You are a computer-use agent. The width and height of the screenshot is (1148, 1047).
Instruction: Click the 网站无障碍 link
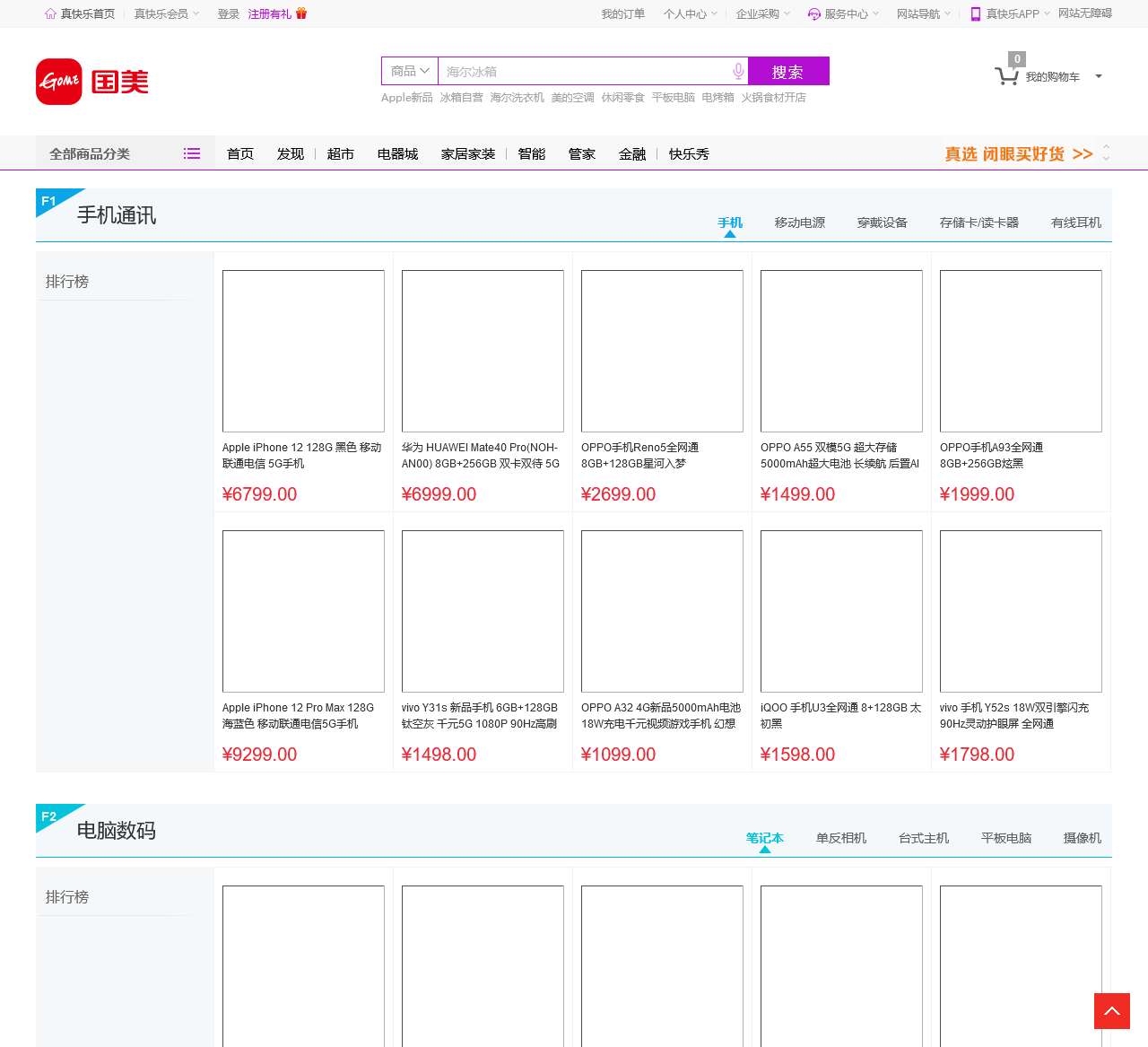pos(1085,13)
